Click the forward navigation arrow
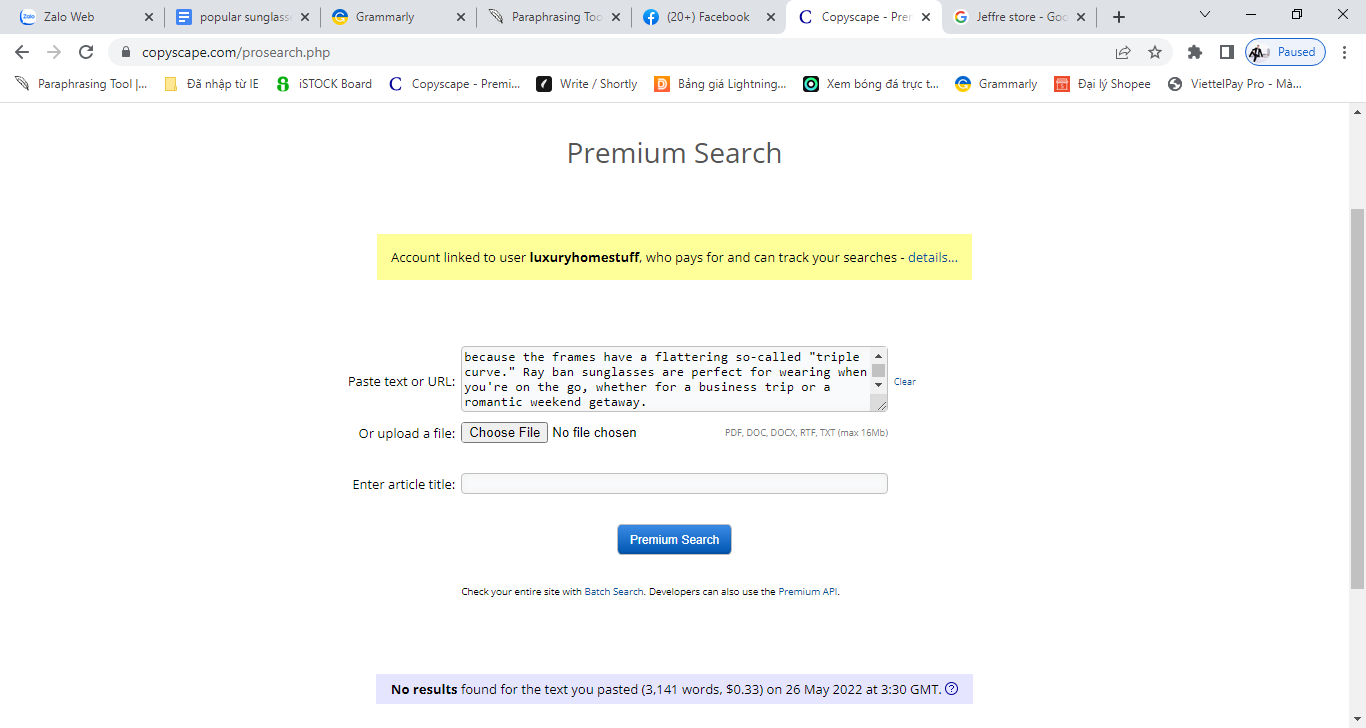 pyautogui.click(x=54, y=52)
